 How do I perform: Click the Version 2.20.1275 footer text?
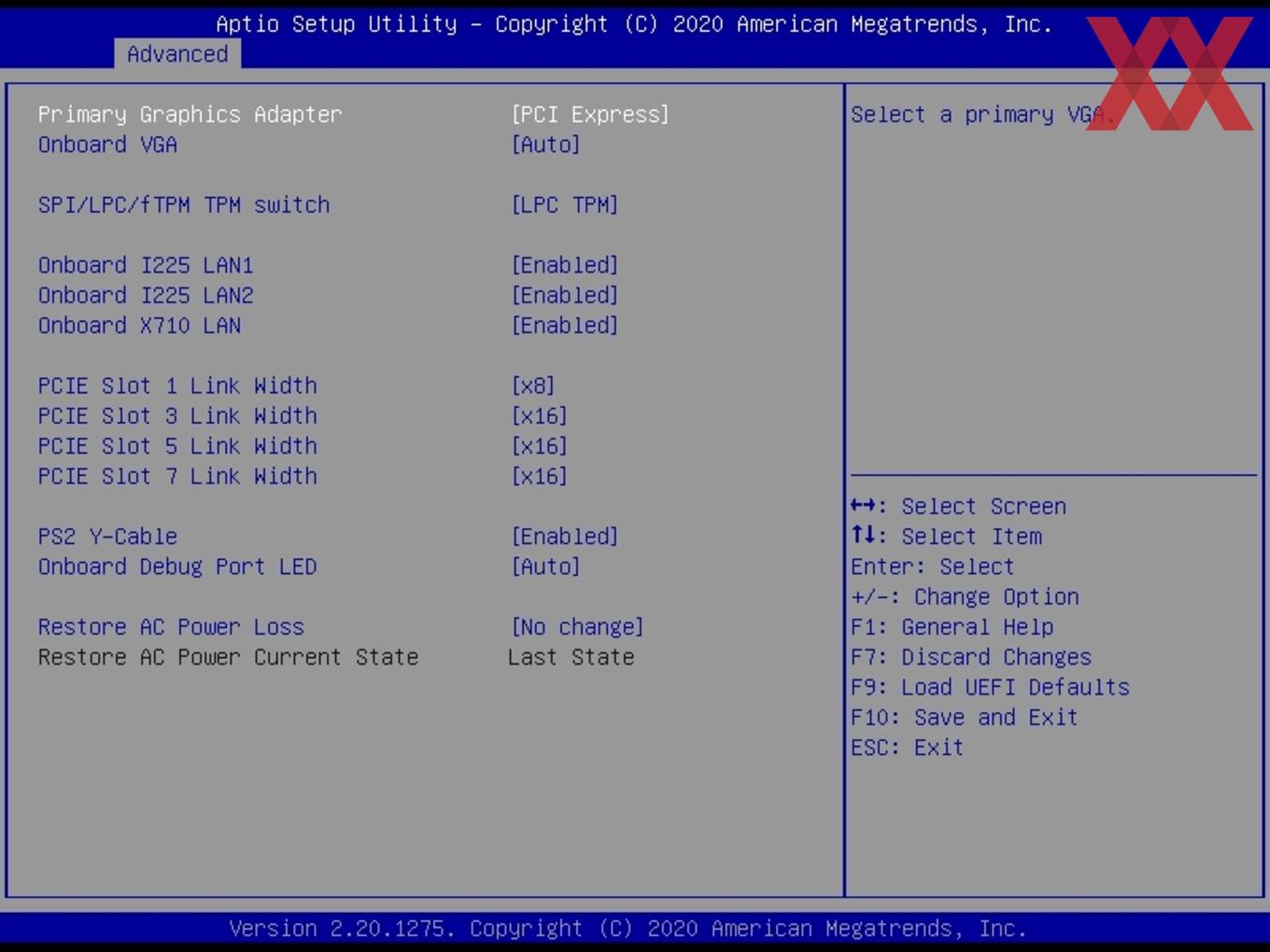(x=628, y=928)
